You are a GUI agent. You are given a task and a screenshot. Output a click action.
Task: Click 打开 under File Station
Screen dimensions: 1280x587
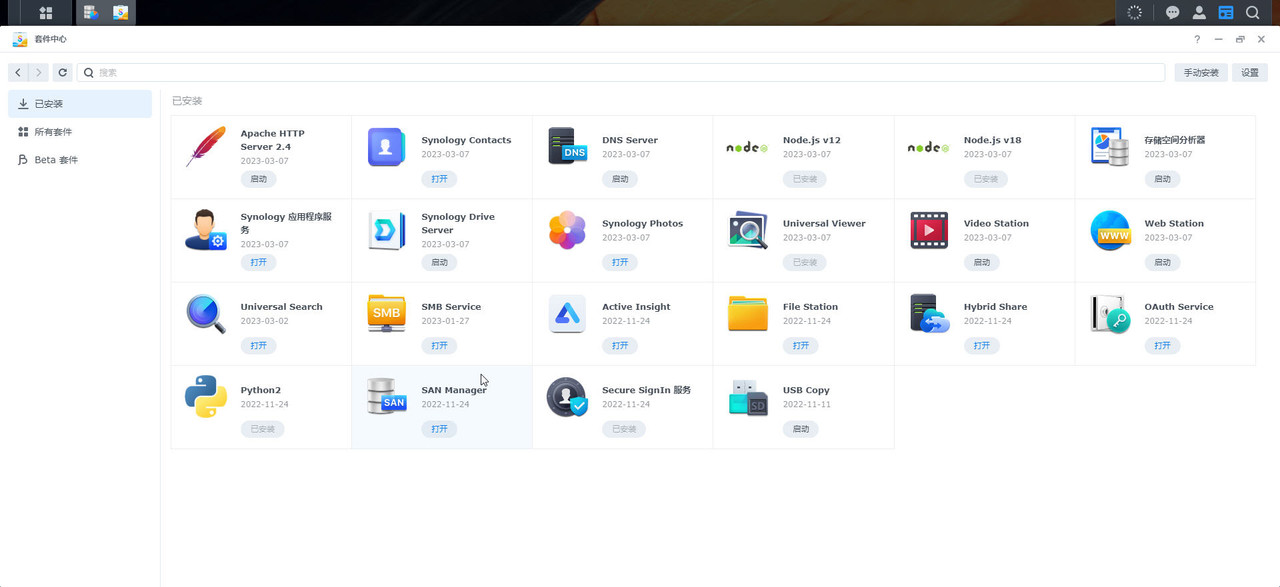[800, 345]
